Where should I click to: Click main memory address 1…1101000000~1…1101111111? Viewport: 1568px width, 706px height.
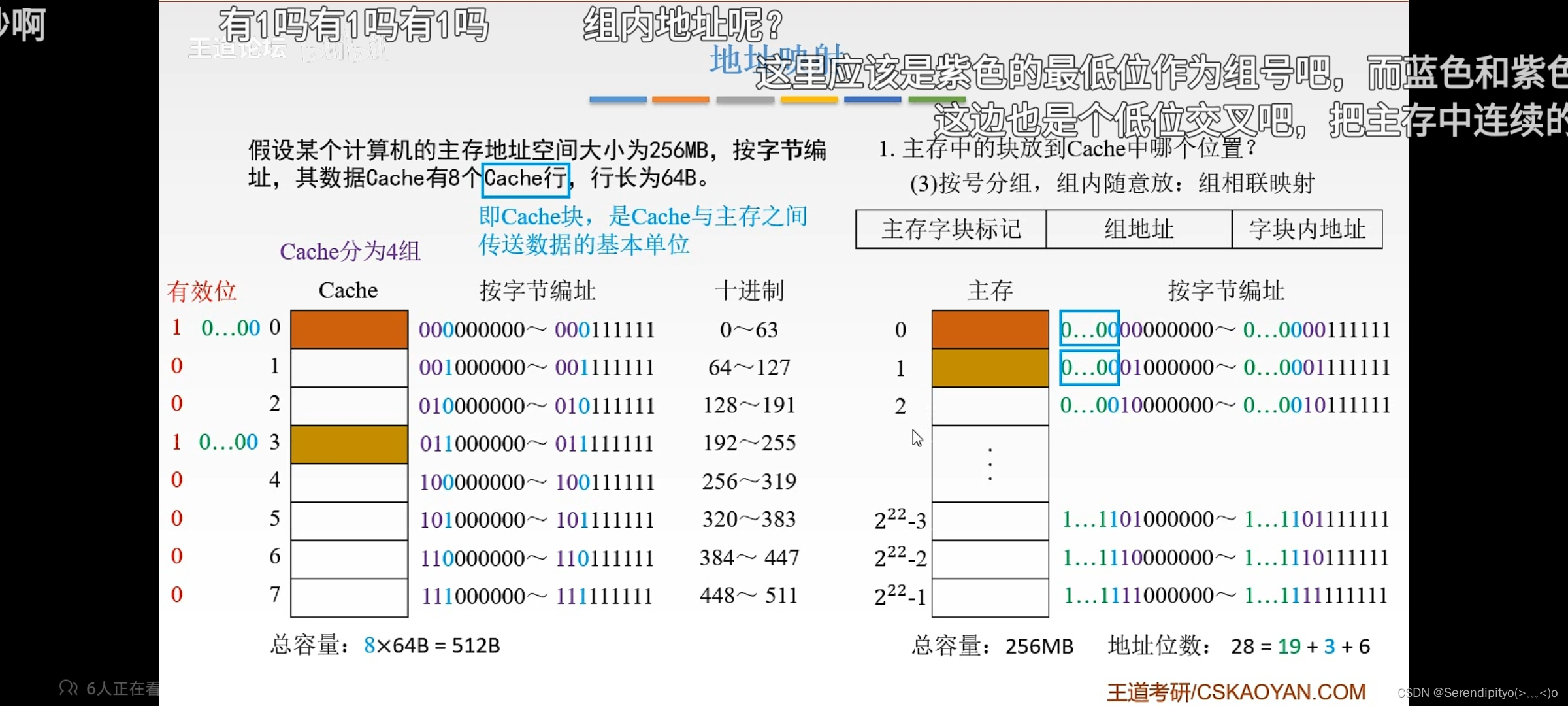point(1226,520)
